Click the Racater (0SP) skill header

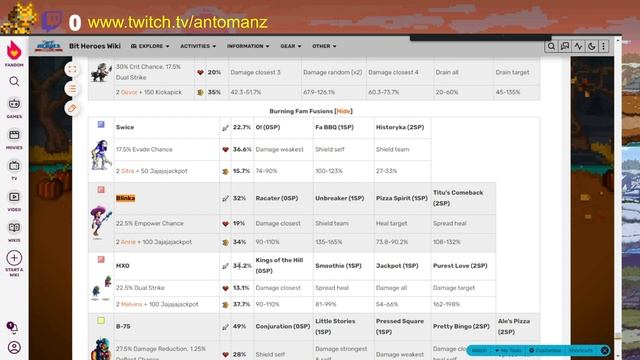click(x=283, y=198)
